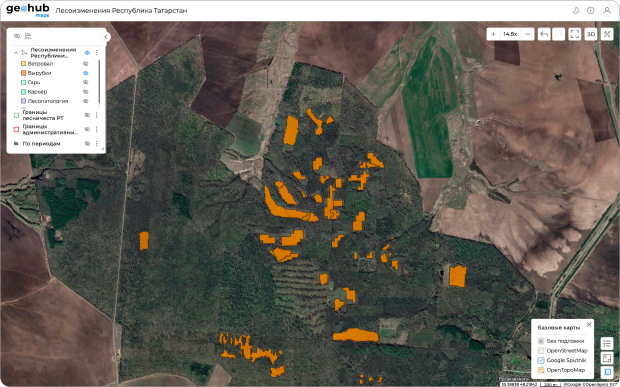Open the map tools wrench icon
This screenshot has width=620, height=387.
pos(607,34)
